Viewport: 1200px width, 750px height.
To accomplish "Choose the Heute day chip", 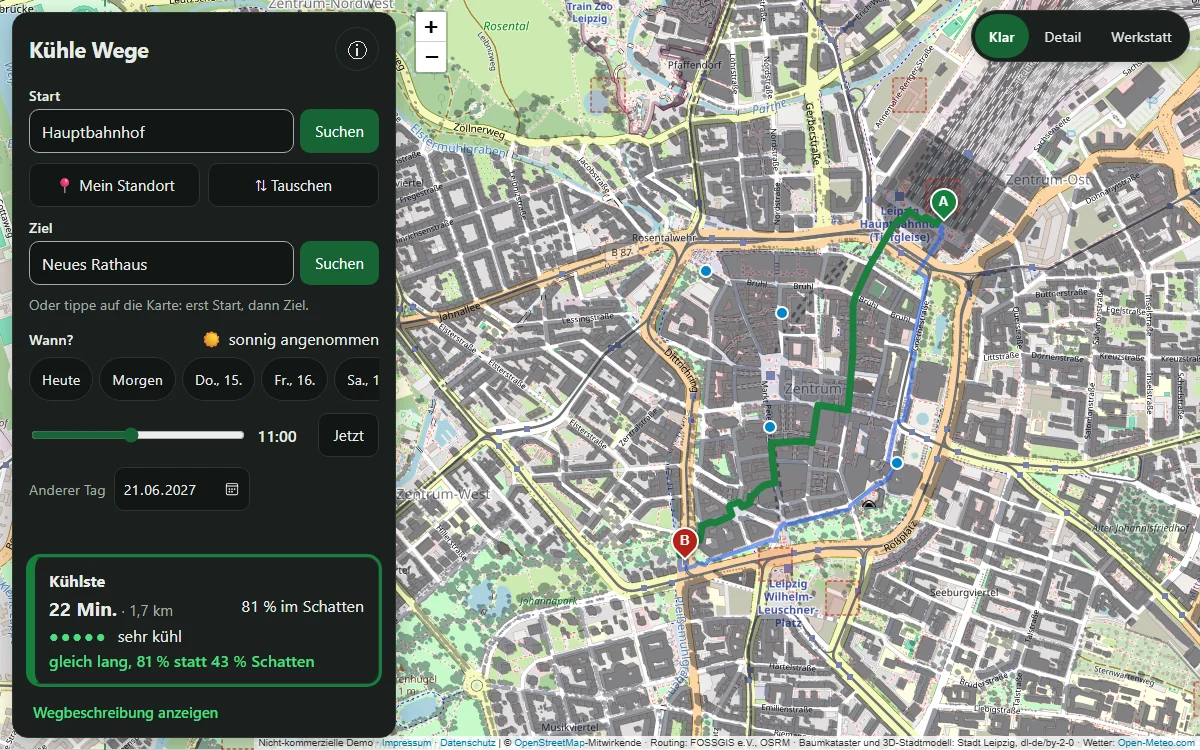I will click(x=61, y=380).
